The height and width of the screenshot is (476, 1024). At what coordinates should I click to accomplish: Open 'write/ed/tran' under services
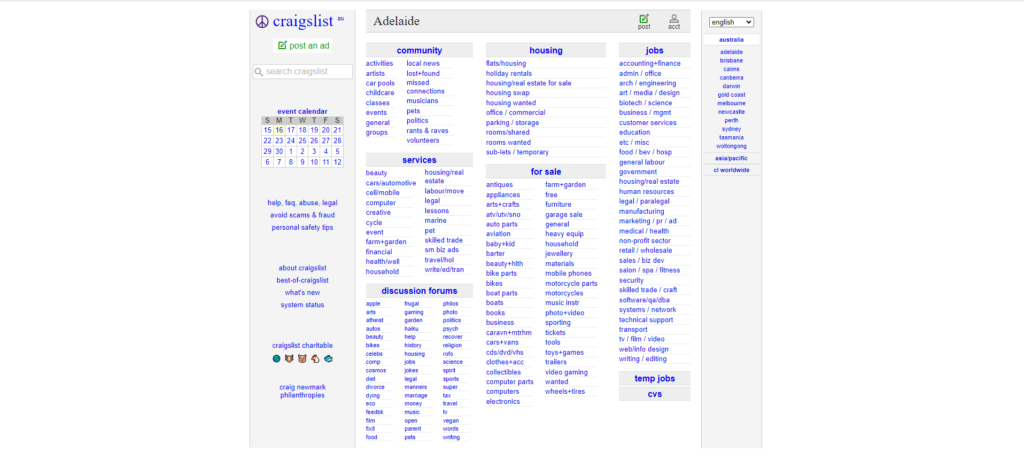444,270
